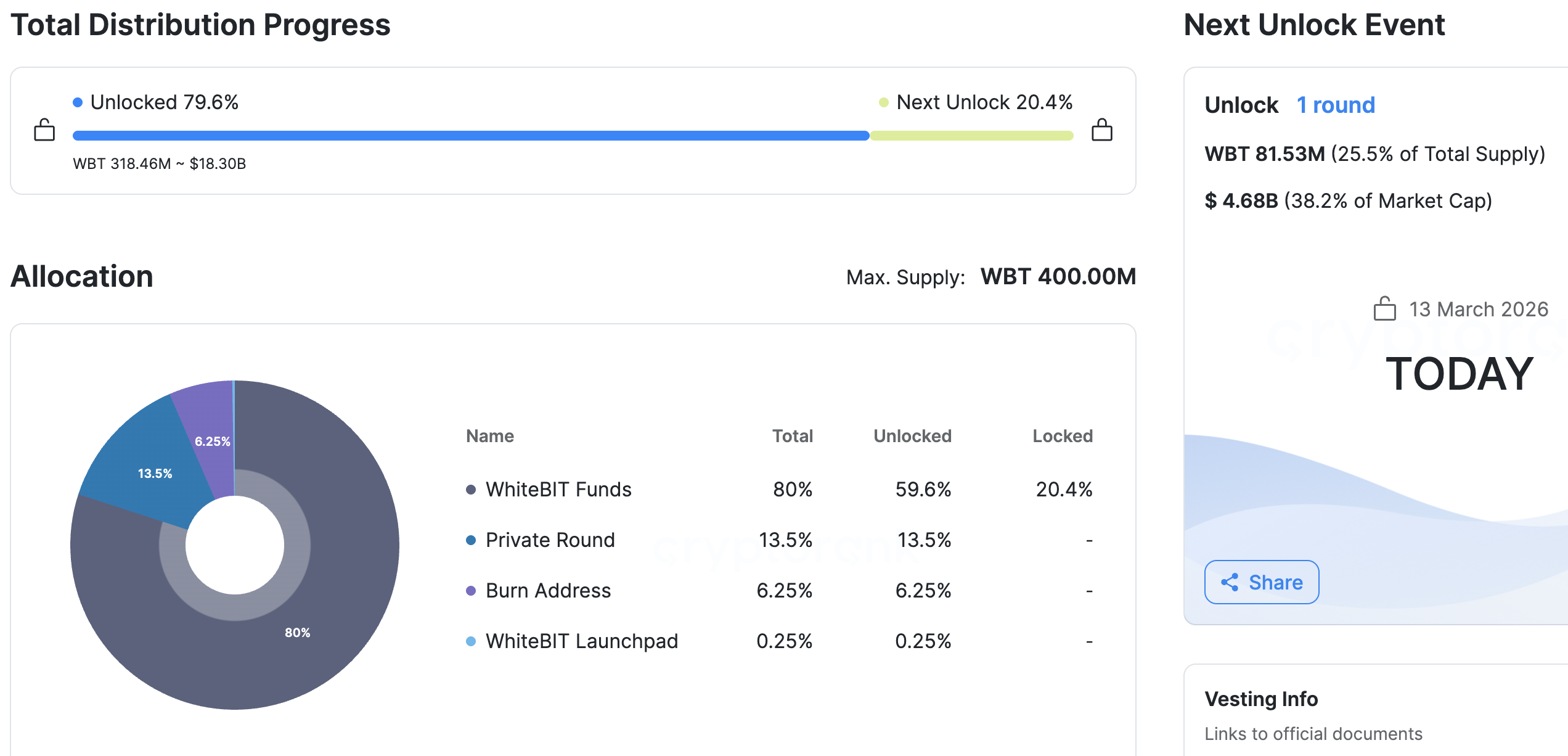The image size is (1568, 756).
Task: Click the unlocked padlock icon left of progress bar
Action: click(44, 130)
